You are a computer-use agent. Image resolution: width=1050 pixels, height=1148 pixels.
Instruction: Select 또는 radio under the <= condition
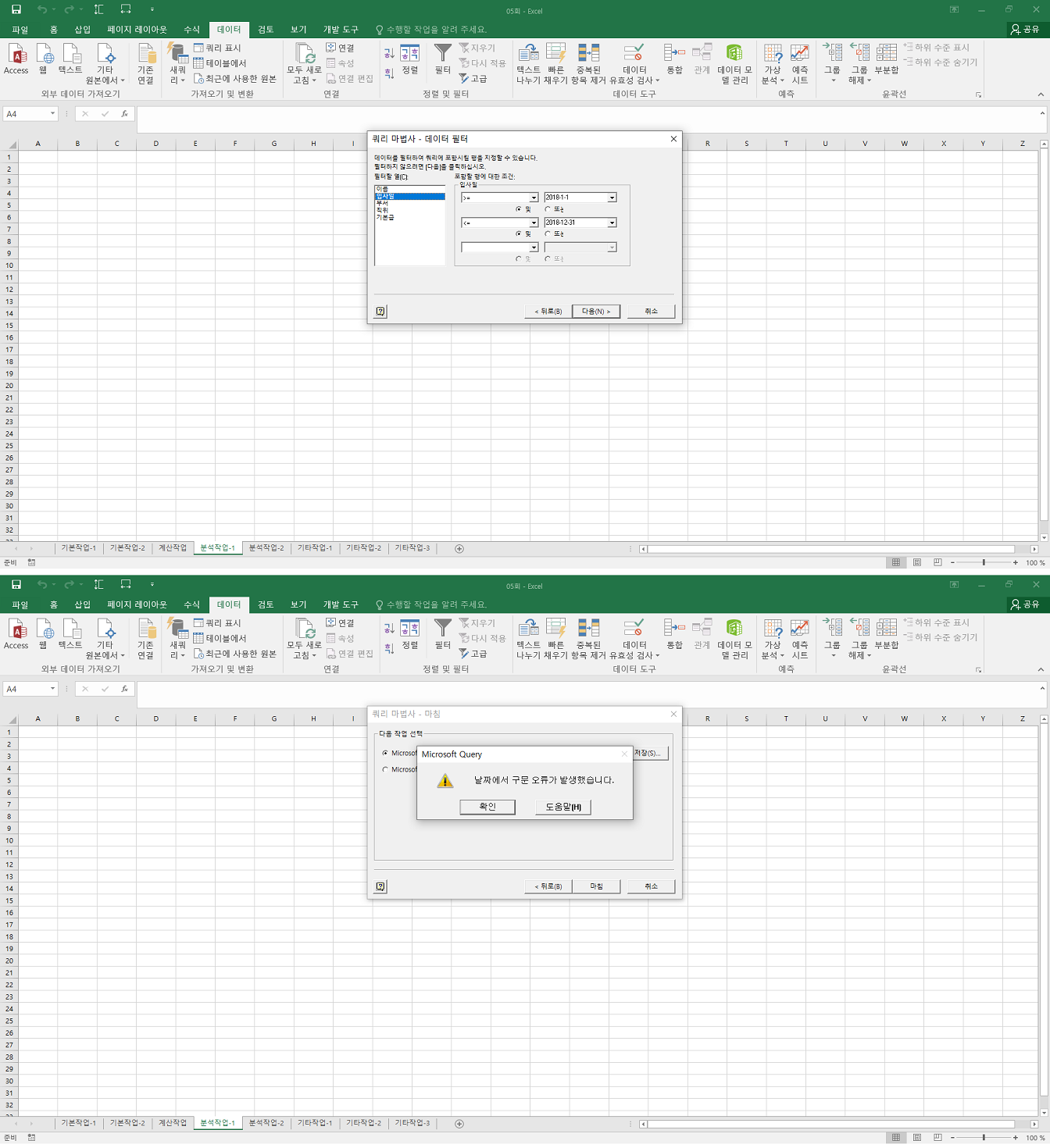click(548, 234)
